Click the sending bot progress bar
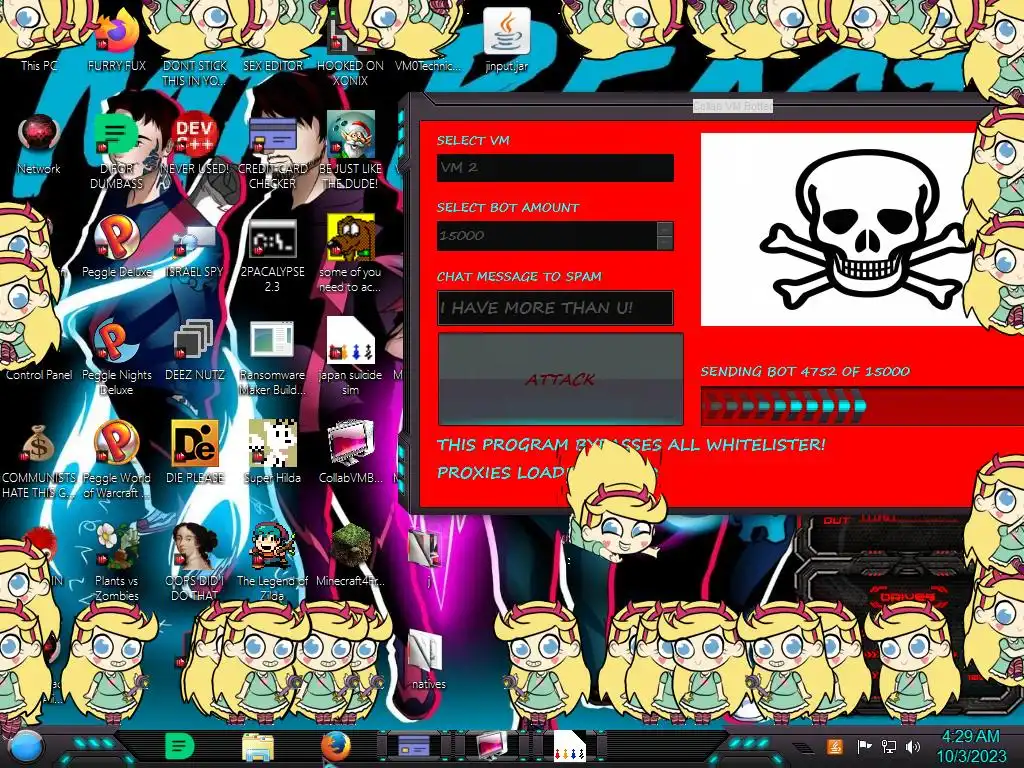1024x768 pixels. coord(862,406)
